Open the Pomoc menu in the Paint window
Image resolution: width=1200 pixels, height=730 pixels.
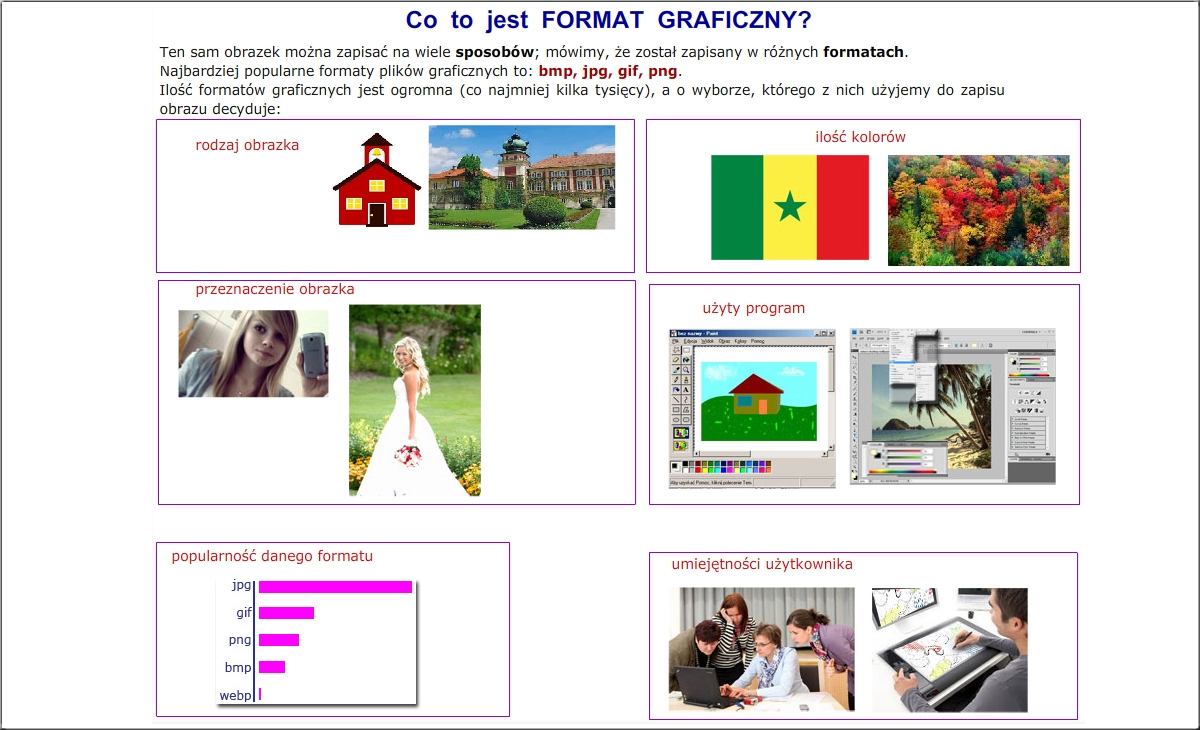(x=757, y=341)
